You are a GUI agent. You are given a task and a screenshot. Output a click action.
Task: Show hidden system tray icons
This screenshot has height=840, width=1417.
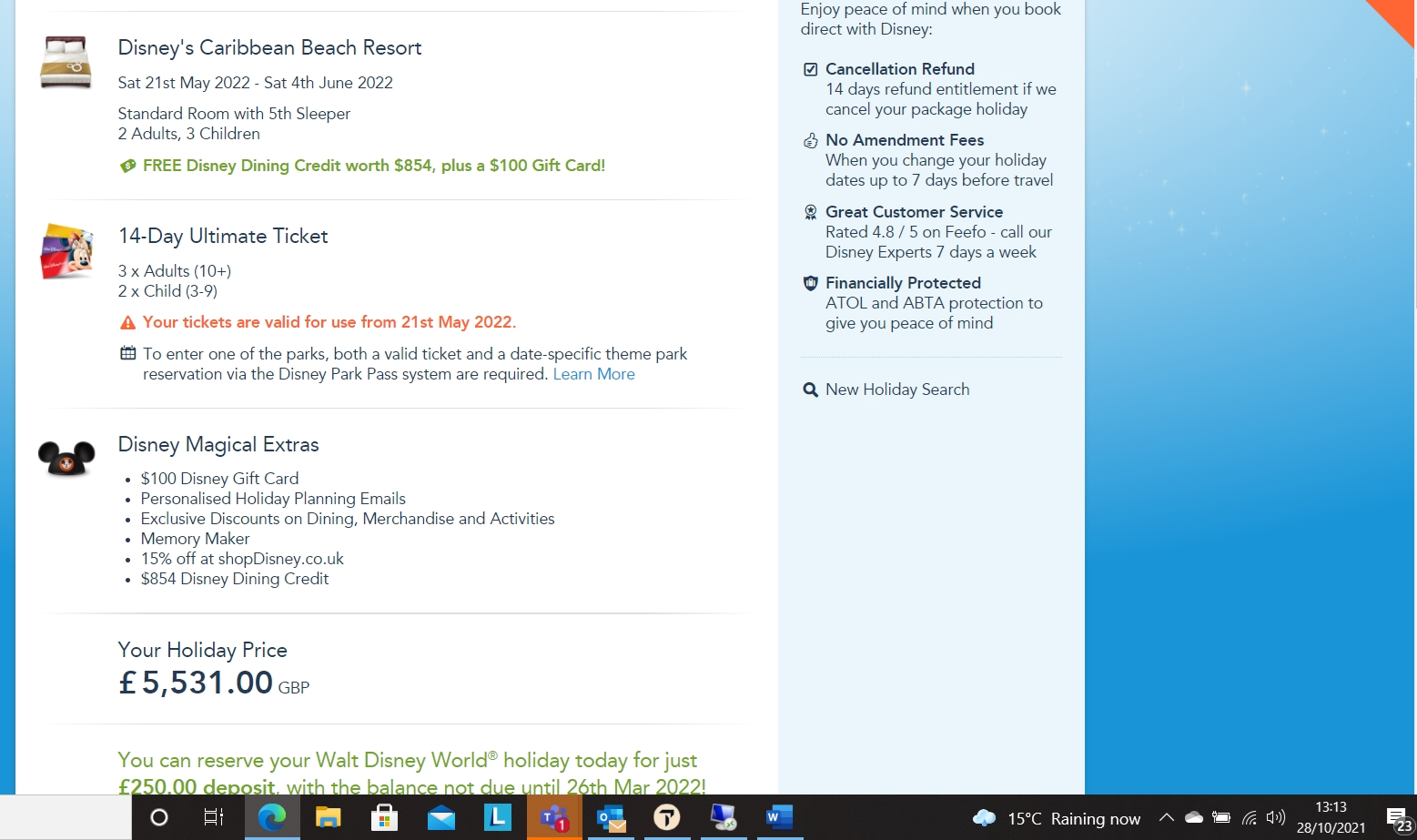1166,817
